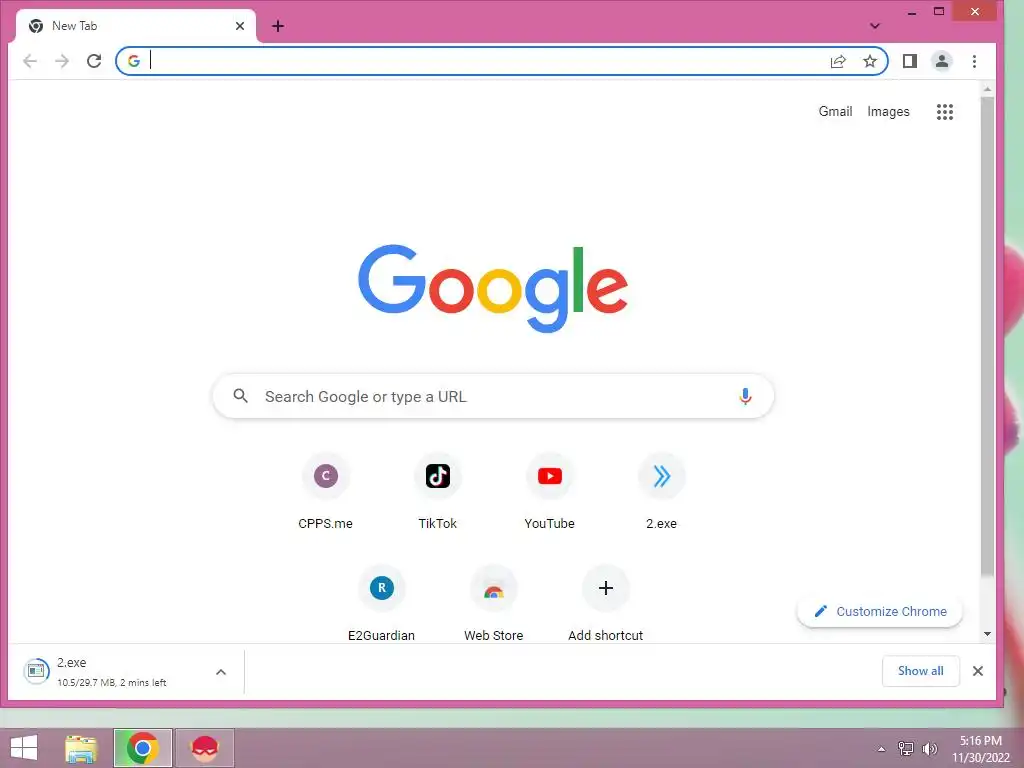
Task: Open the YouTube shortcut
Action: point(549,491)
